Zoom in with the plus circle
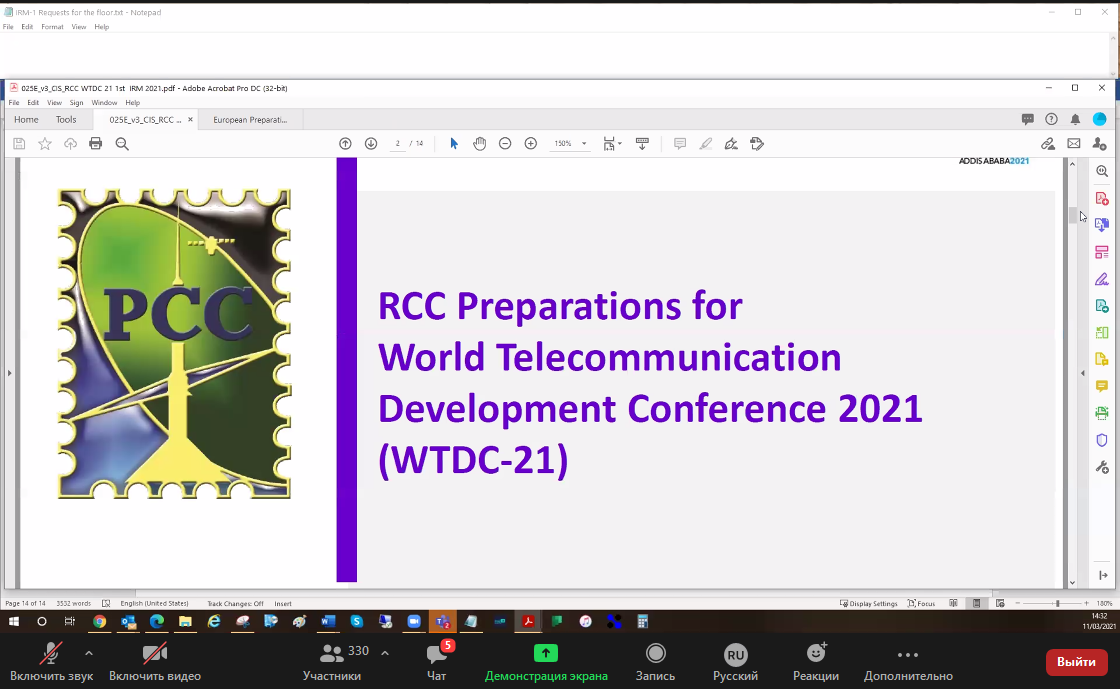The height and width of the screenshot is (689, 1120). coord(531,144)
